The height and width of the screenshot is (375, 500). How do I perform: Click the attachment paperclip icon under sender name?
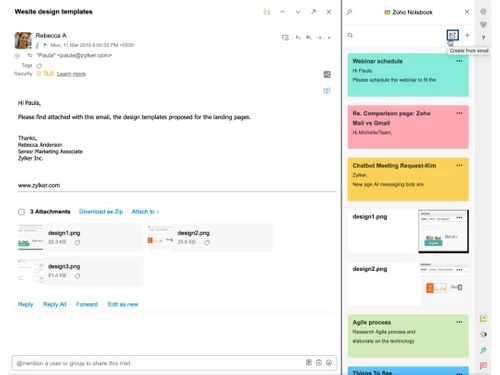37,45
